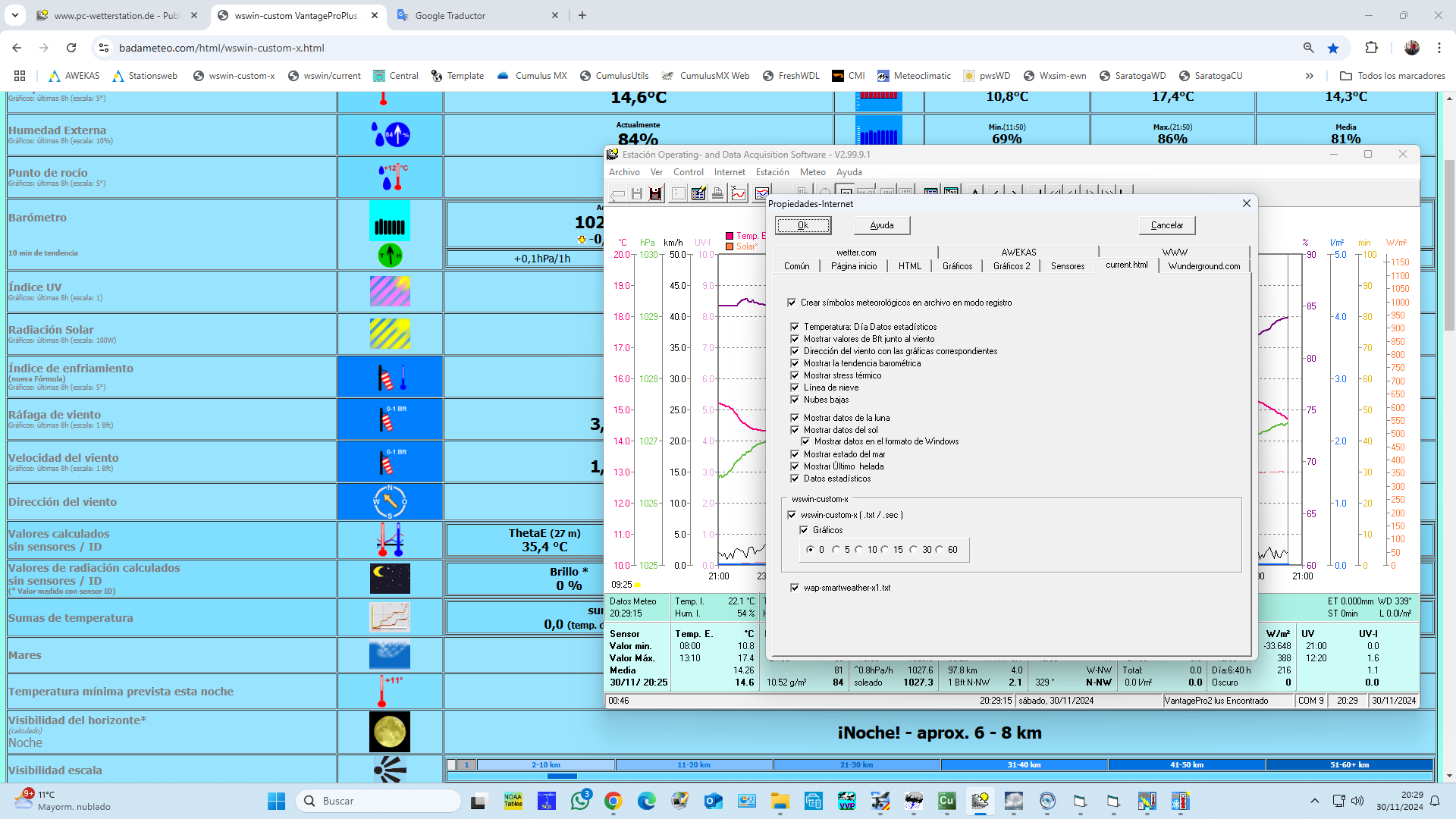Screen dimensions: 1456x819
Task: Expand hidden bookmarks chevron in bookmarks bar
Action: click(x=1309, y=76)
